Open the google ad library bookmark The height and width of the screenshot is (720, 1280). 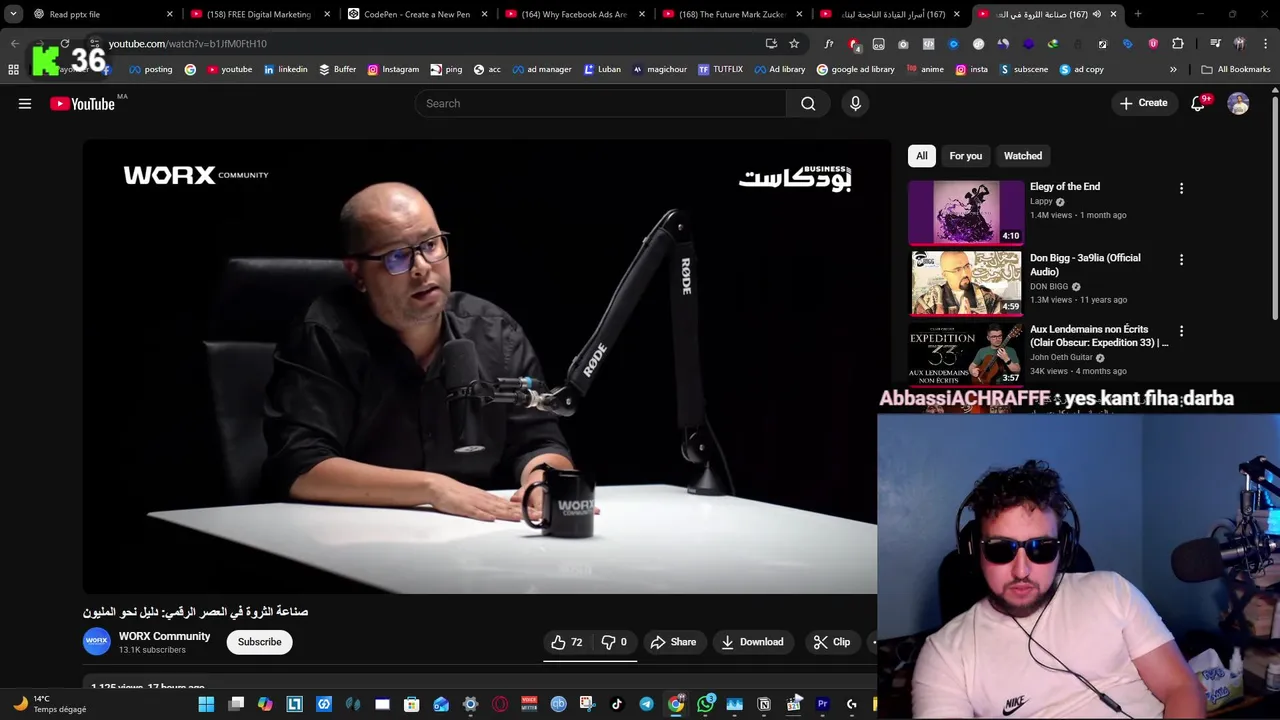[856, 70]
